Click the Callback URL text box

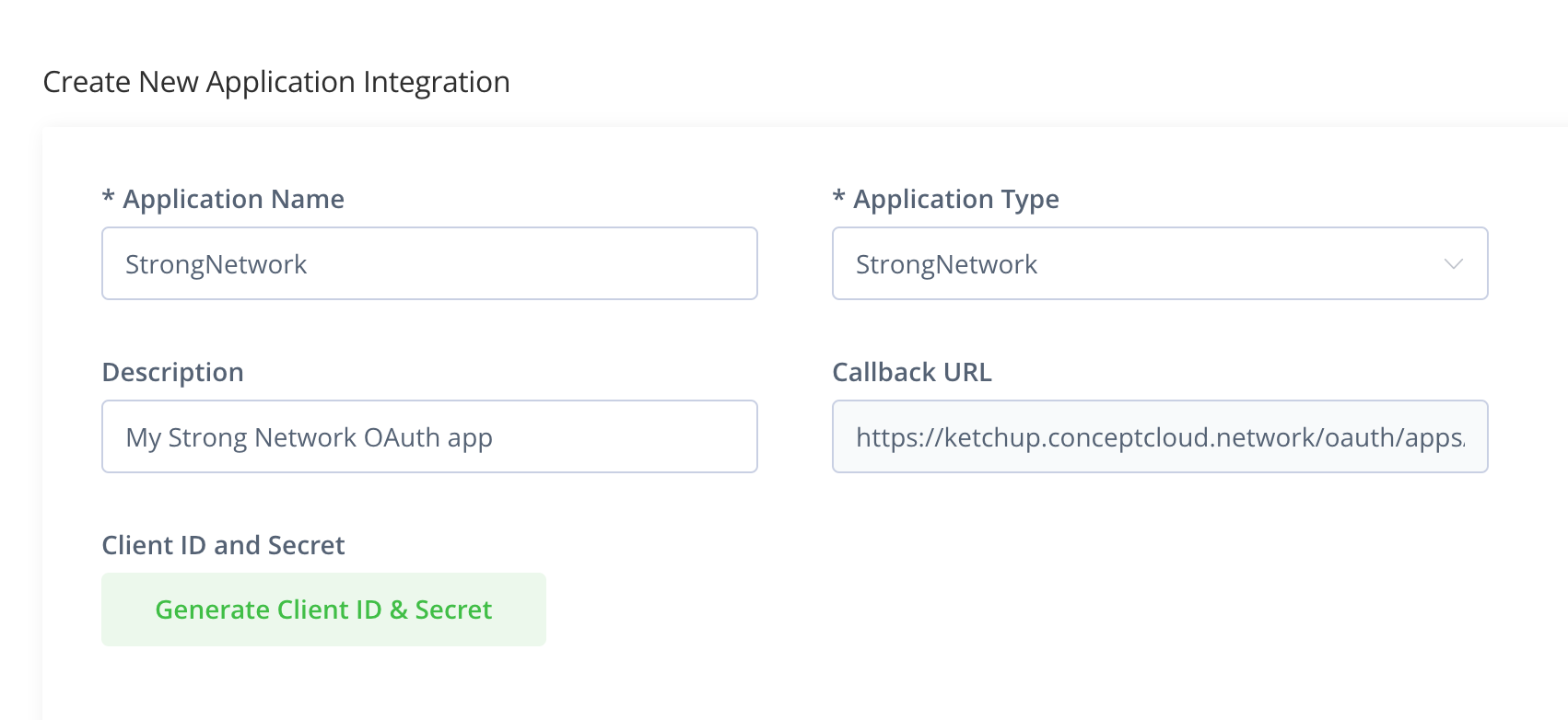[1159, 436]
